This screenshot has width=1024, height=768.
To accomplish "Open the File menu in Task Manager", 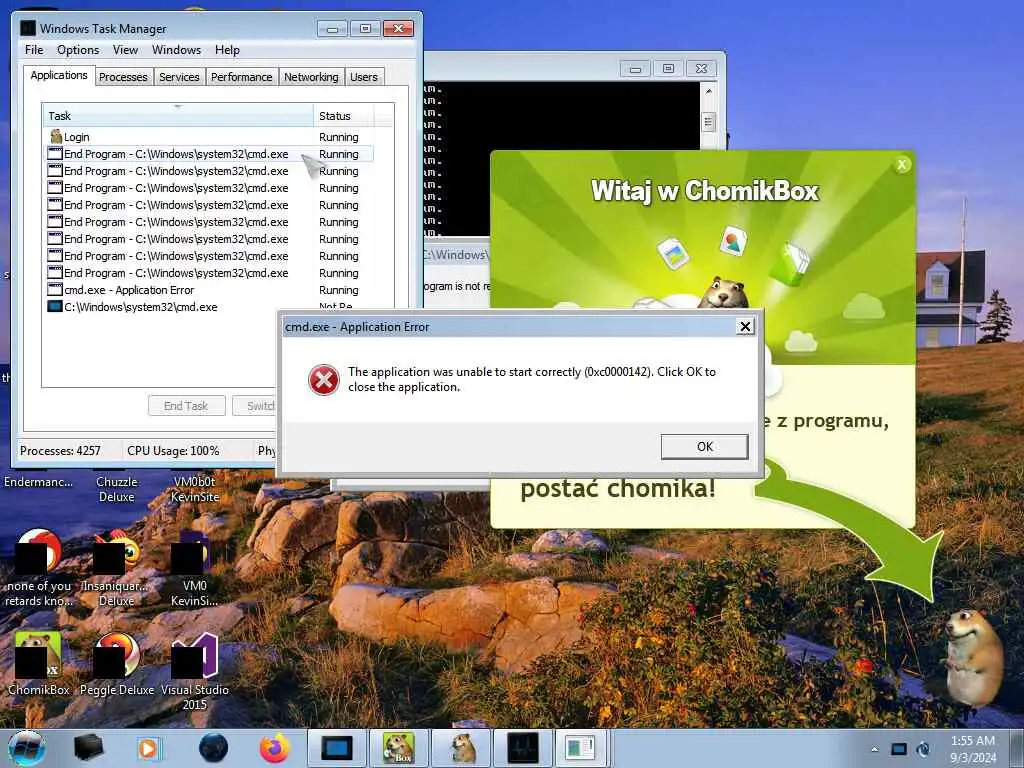I will [x=34, y=50].
